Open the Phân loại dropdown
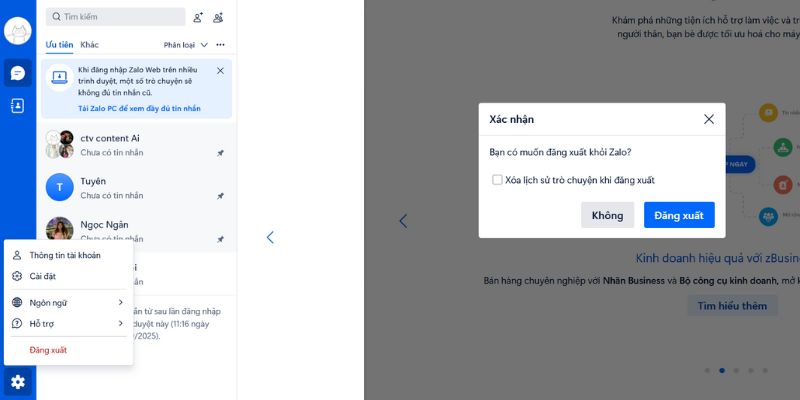 (x=186, y=45)
